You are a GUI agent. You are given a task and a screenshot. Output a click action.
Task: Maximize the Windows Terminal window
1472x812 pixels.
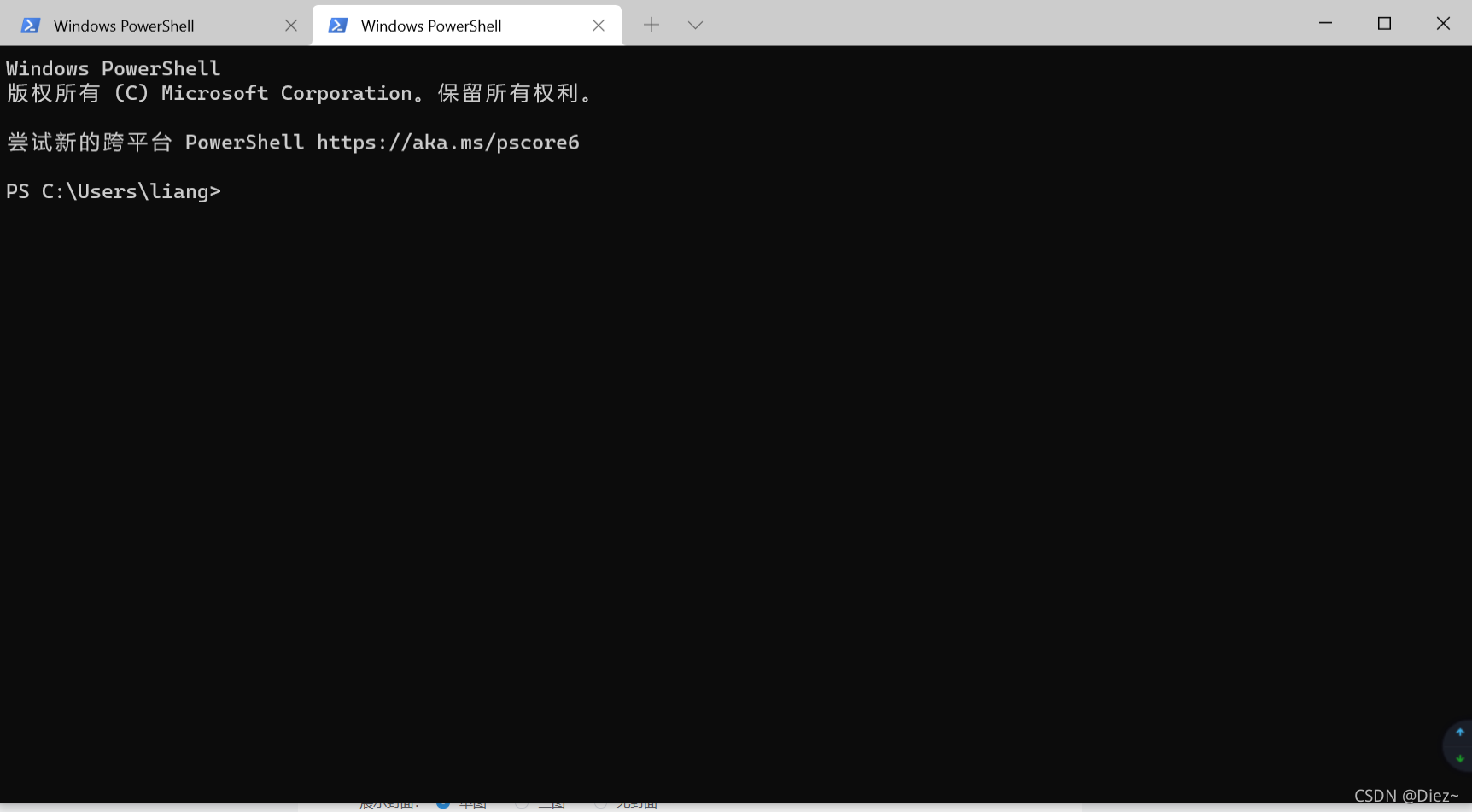[1384, 23]
